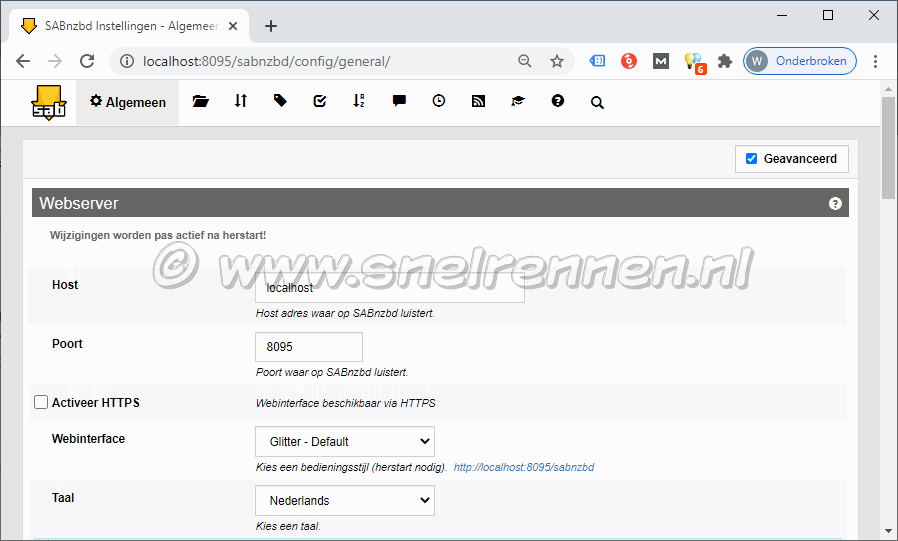Minimize the browser window
Viewport: 898px width, 541px height.
(782, 15)
